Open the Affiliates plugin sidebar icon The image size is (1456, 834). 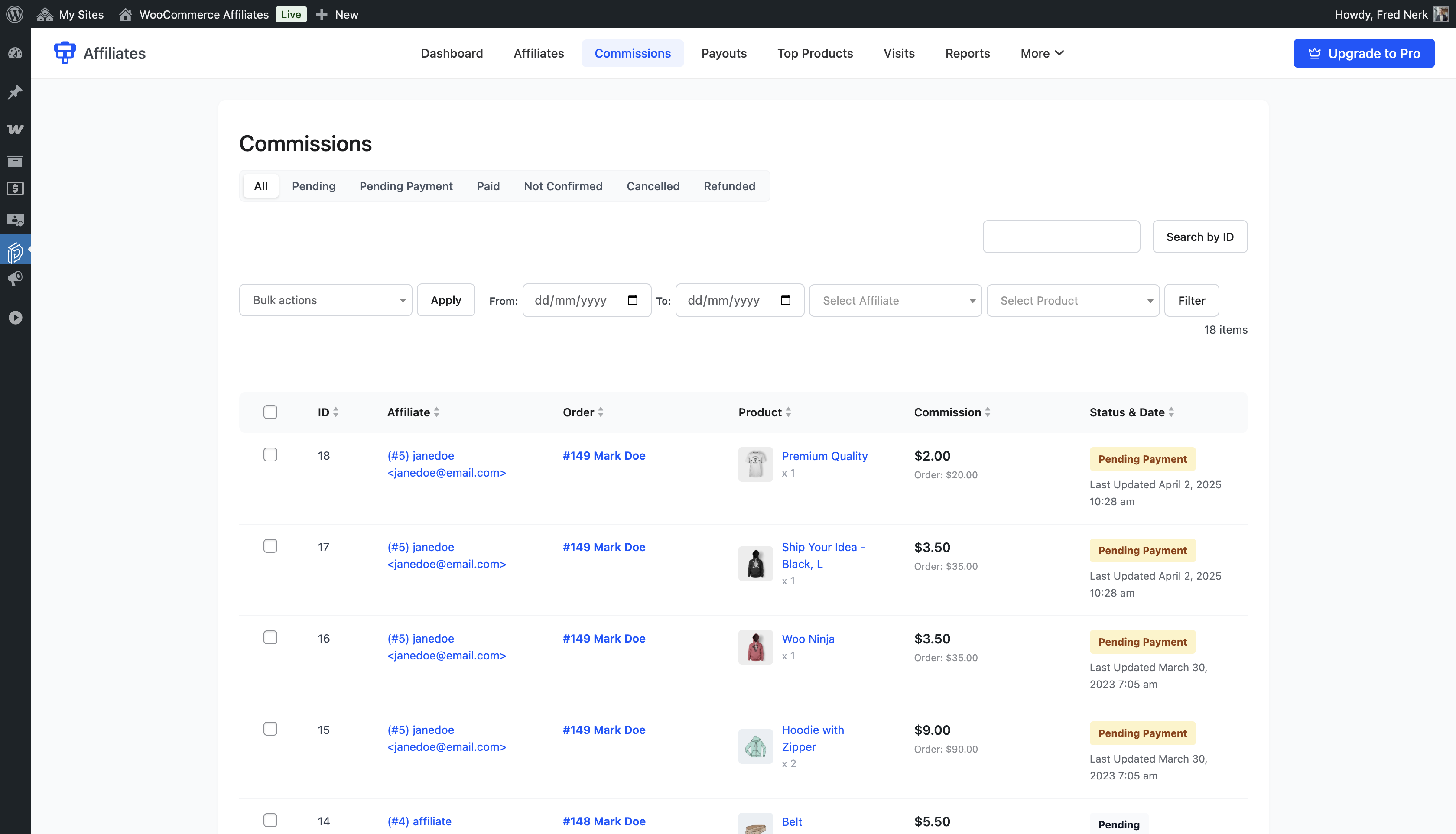[x=15, y=250]
